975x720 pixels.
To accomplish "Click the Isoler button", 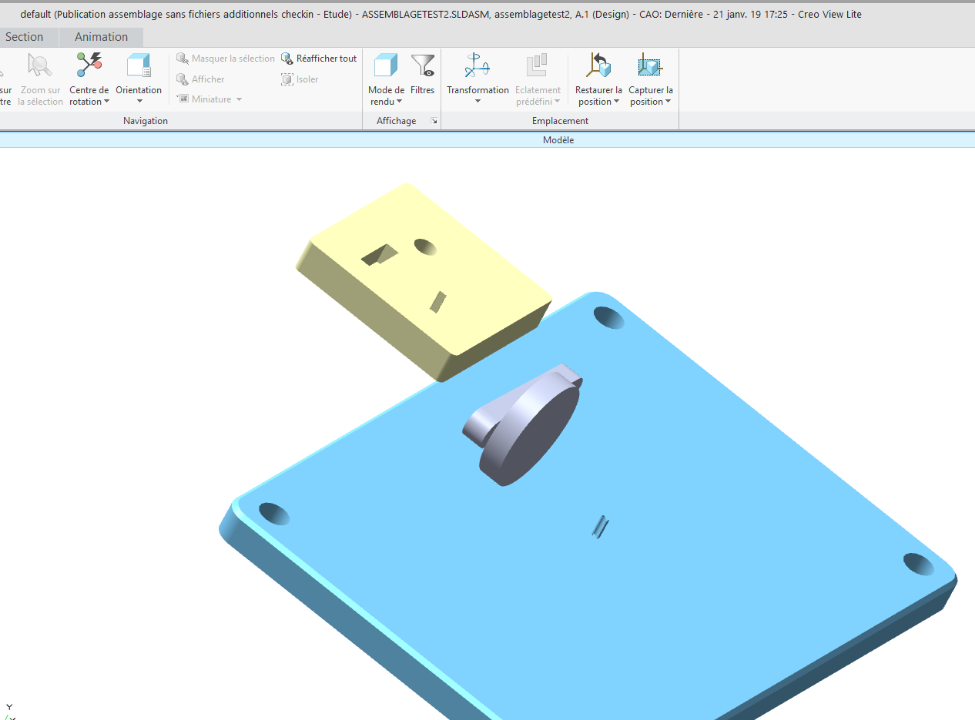I will 300,79.
